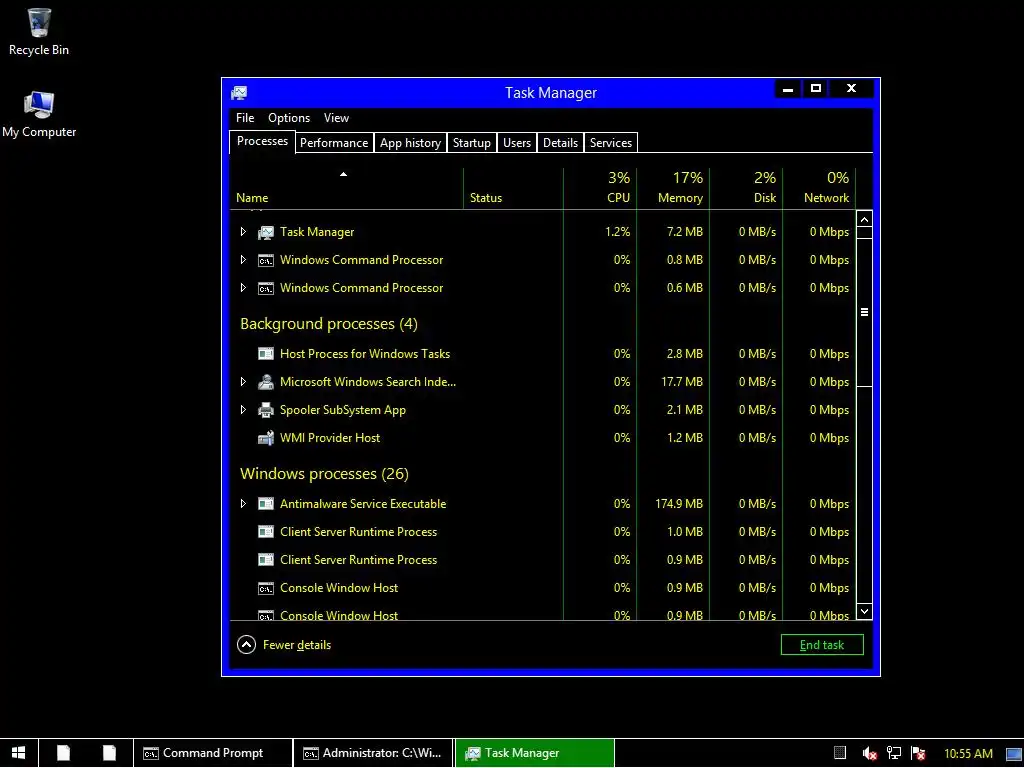This screenshot has height=768, width=1024.
Task: Click Microsoft Windows Search Indexer icon
Action: pos(266,382)
